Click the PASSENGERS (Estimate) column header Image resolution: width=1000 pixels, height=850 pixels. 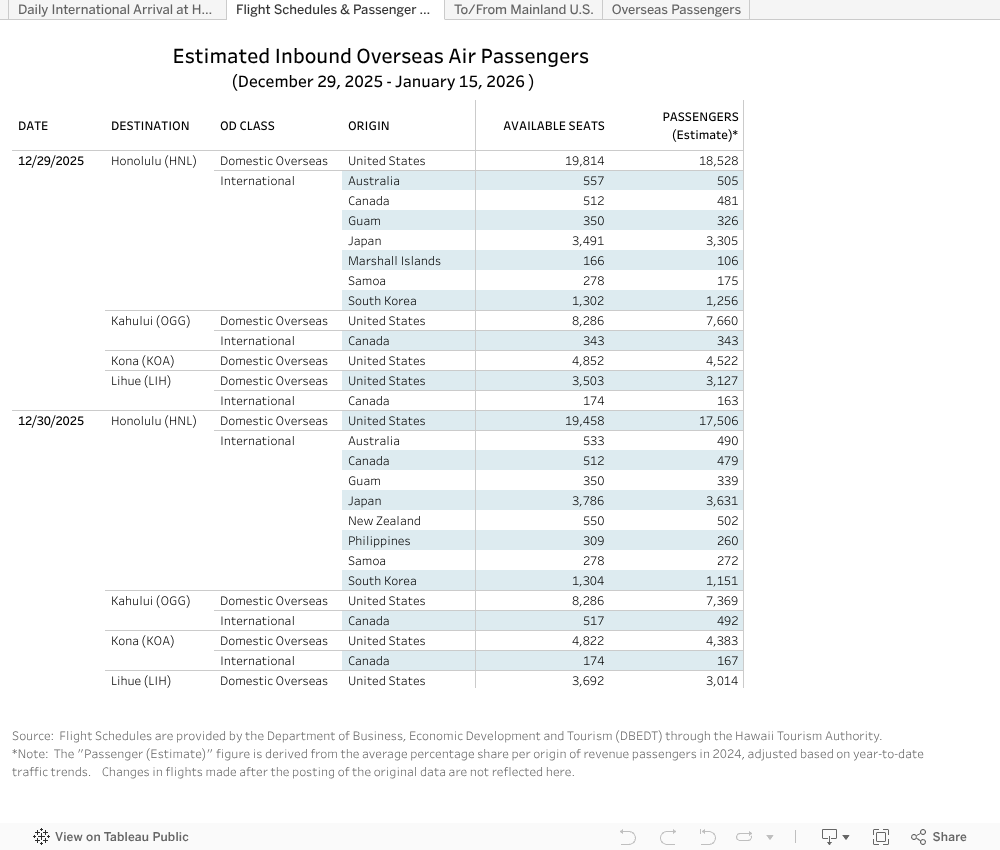(x=700, y=126)
